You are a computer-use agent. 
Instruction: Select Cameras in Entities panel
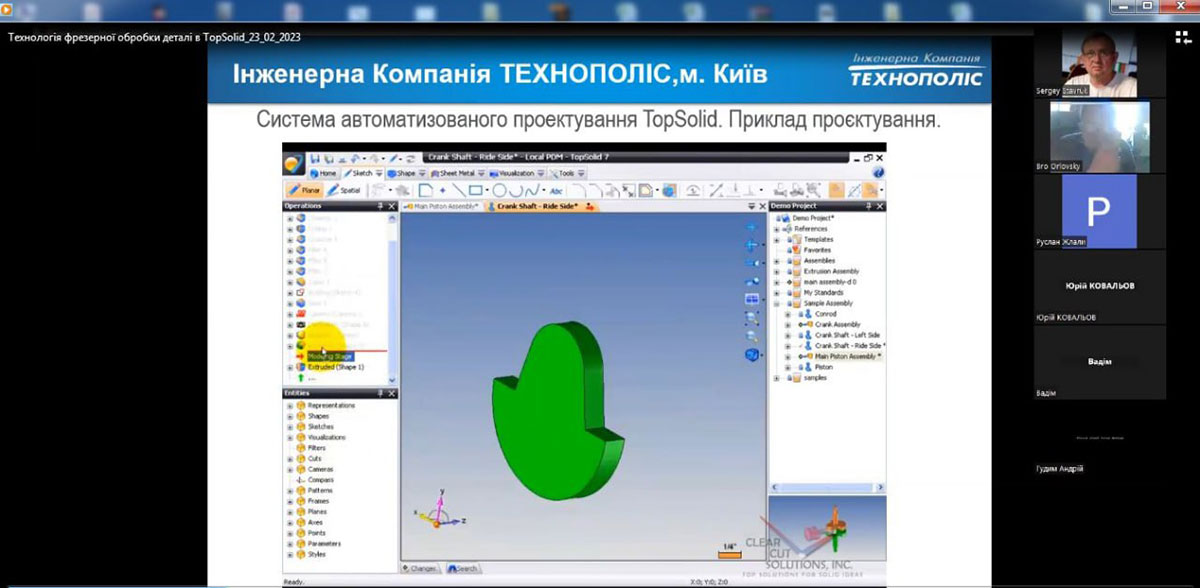pos(320,469)
